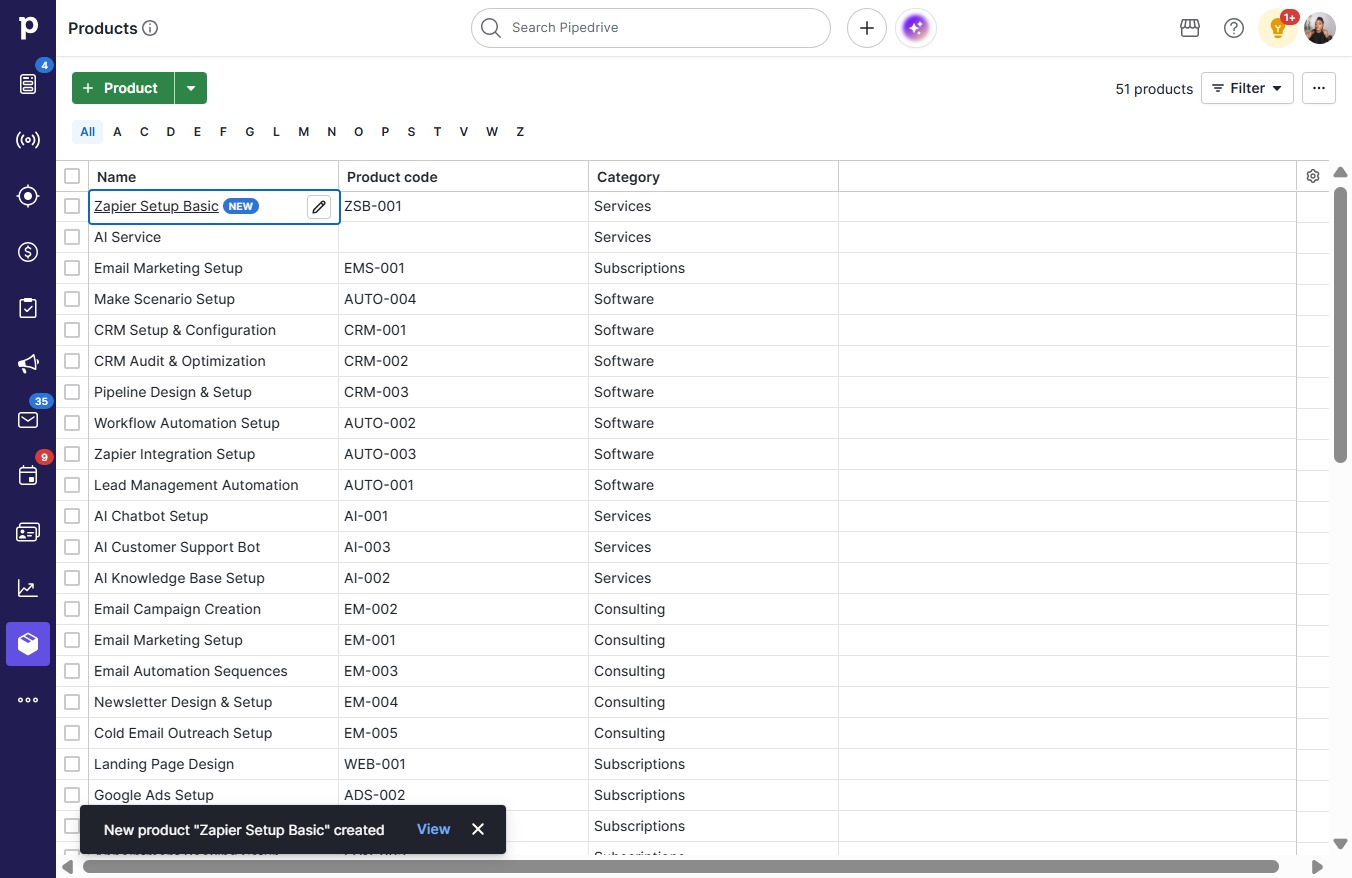Click the Google Ads Setup name
The height and width of the screenshot is (878, 1352).
click(x=154, y=795)
